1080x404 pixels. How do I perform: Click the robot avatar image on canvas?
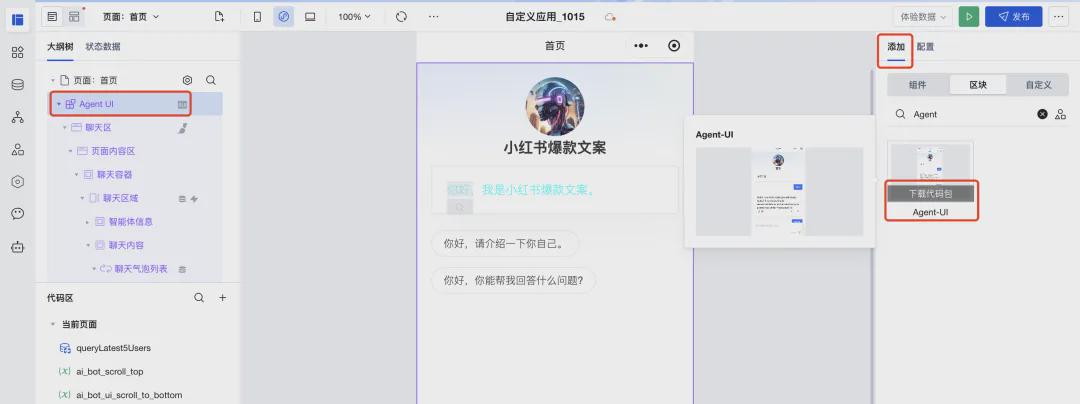[554, 106]
